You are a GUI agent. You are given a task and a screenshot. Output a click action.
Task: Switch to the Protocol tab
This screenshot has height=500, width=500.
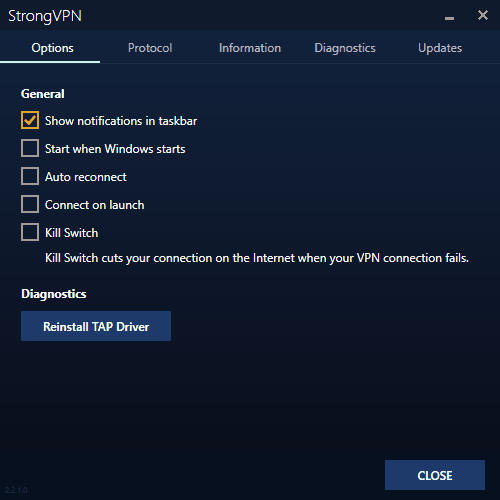point(150,48)
